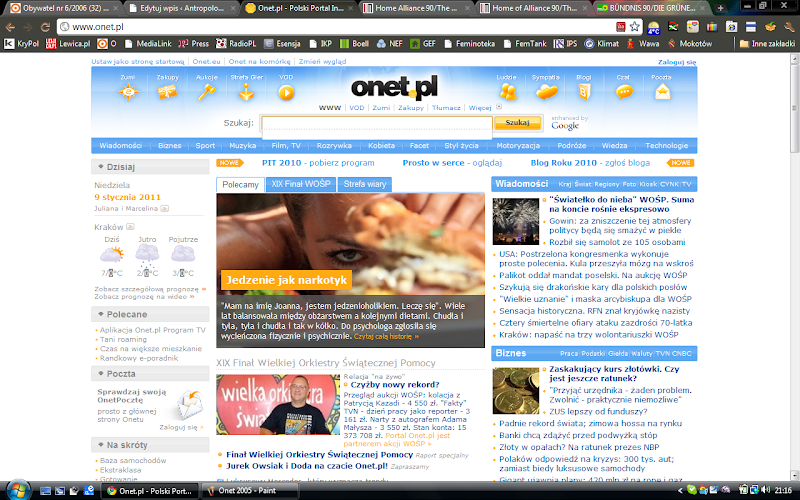
Task: Collapse the Poczta sidebar section
Action: pyautogui.click(x=101, y=373)
